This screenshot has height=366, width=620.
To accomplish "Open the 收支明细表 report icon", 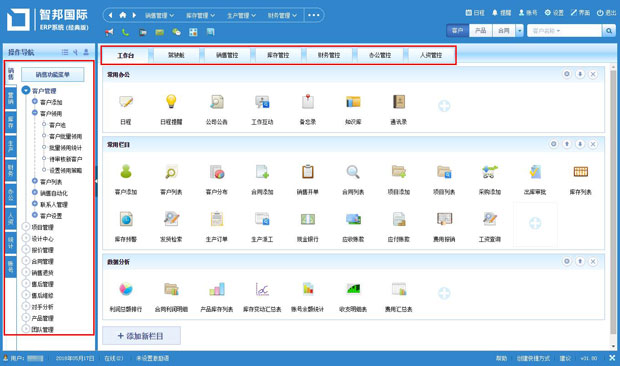I will click(x=353, y=289).
